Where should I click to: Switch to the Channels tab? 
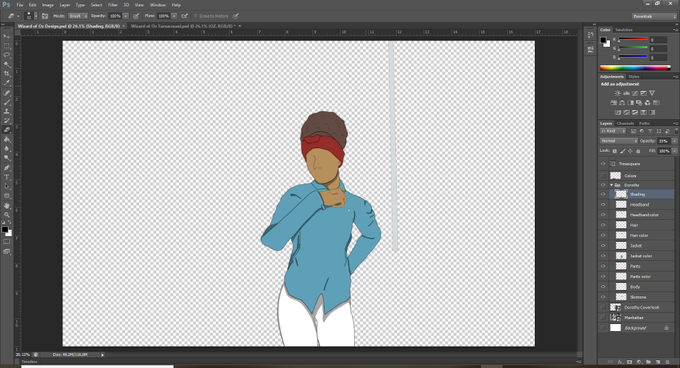(x=625, y=123)
